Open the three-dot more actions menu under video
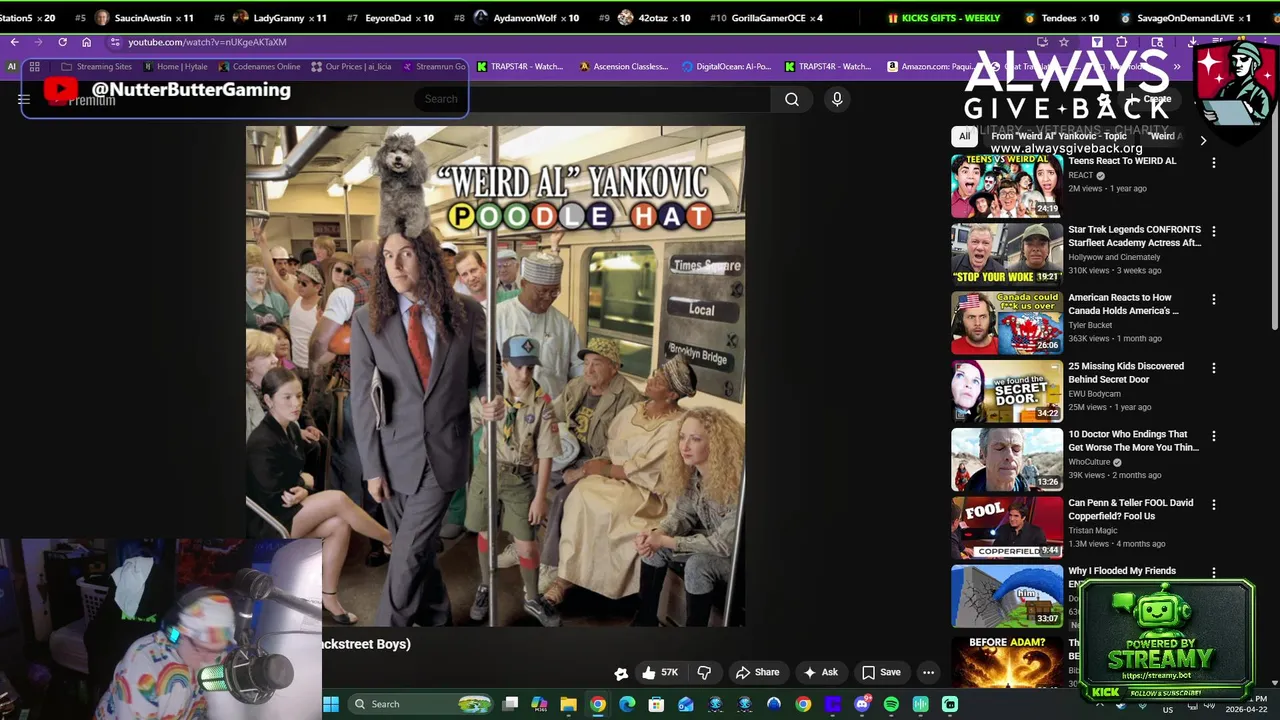 tap(928, 673)
